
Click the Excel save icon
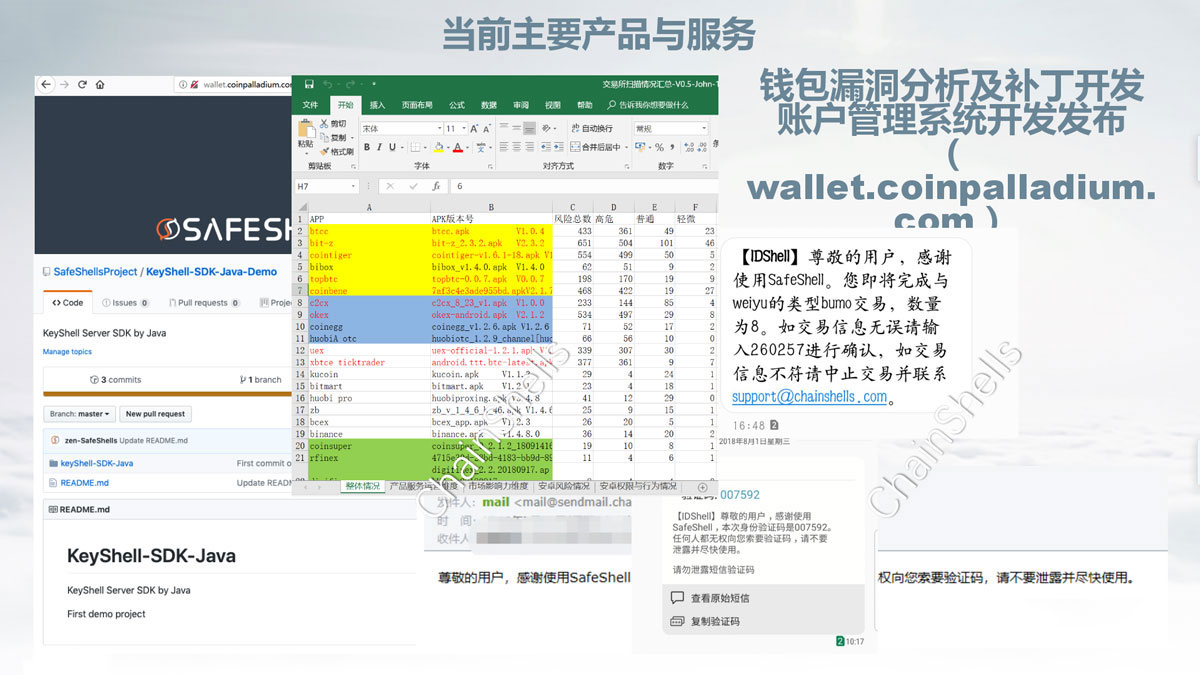coord(309,84)
